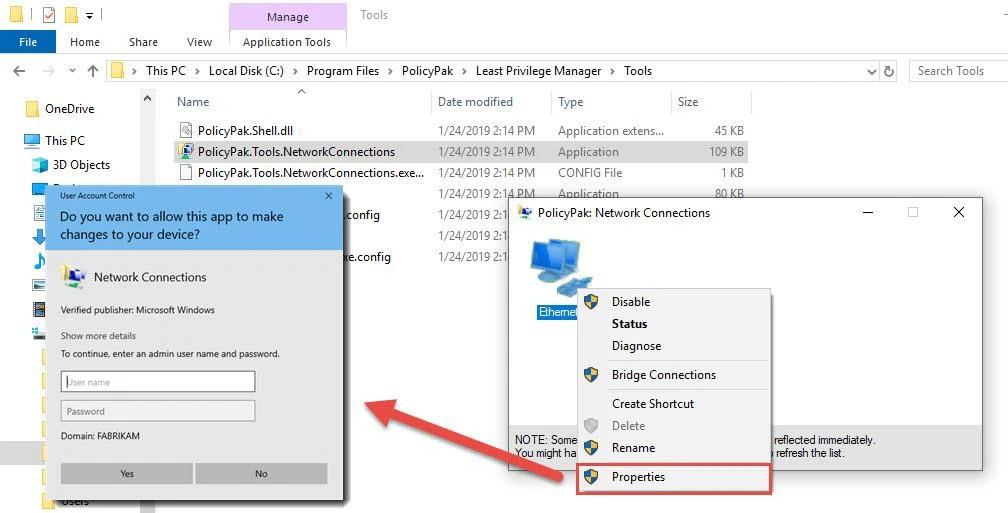1008x513 pixels.
Task: Click the 3D Objects folder icon
Action: click(40, 165)
